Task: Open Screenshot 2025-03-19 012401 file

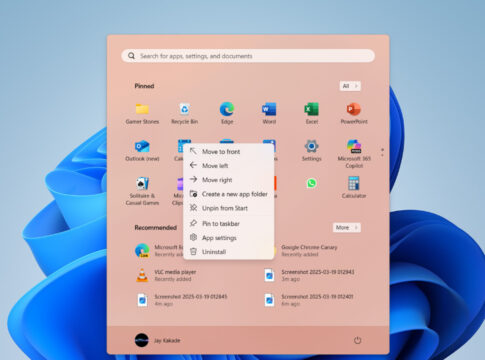Action: 309,300
